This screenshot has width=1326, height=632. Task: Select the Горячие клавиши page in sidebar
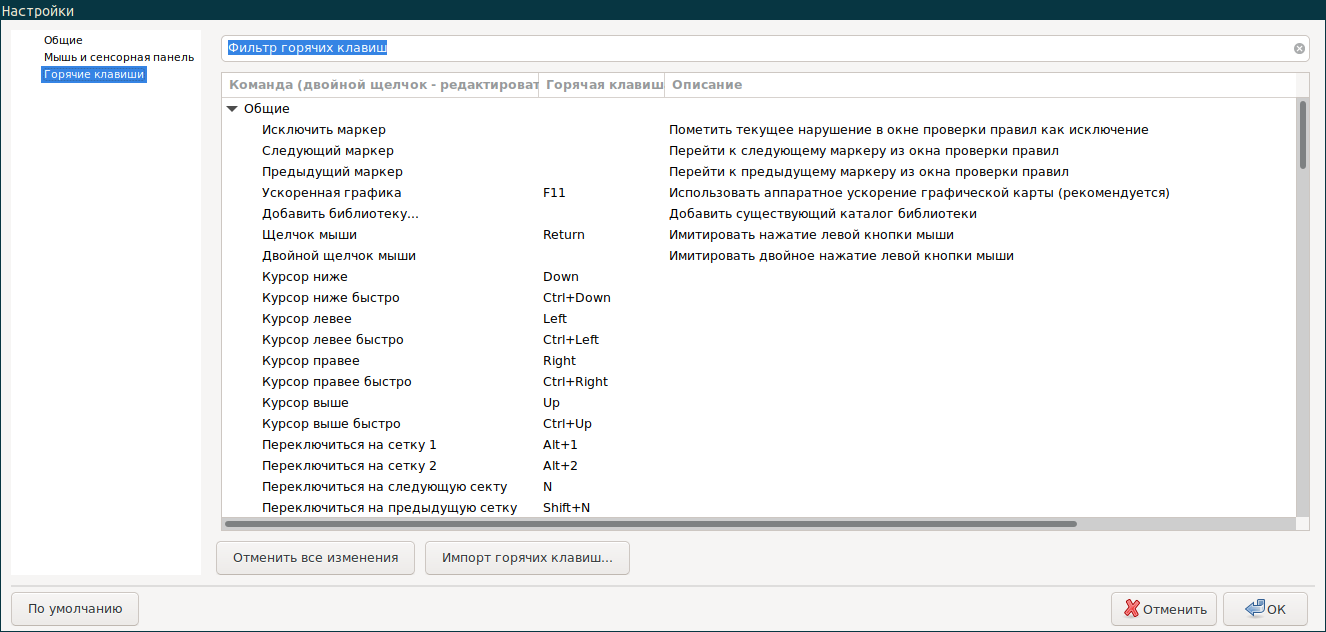[92, 73]
